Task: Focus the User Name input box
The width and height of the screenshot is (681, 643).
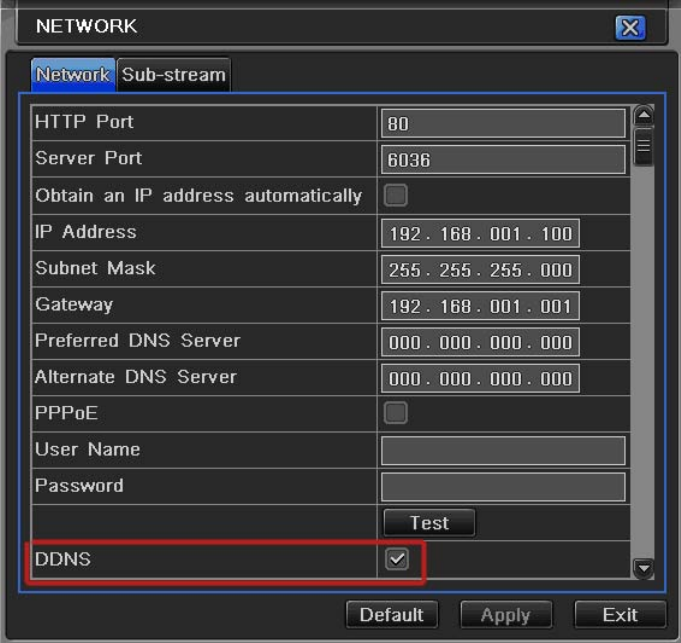Action: pos(503,451)
